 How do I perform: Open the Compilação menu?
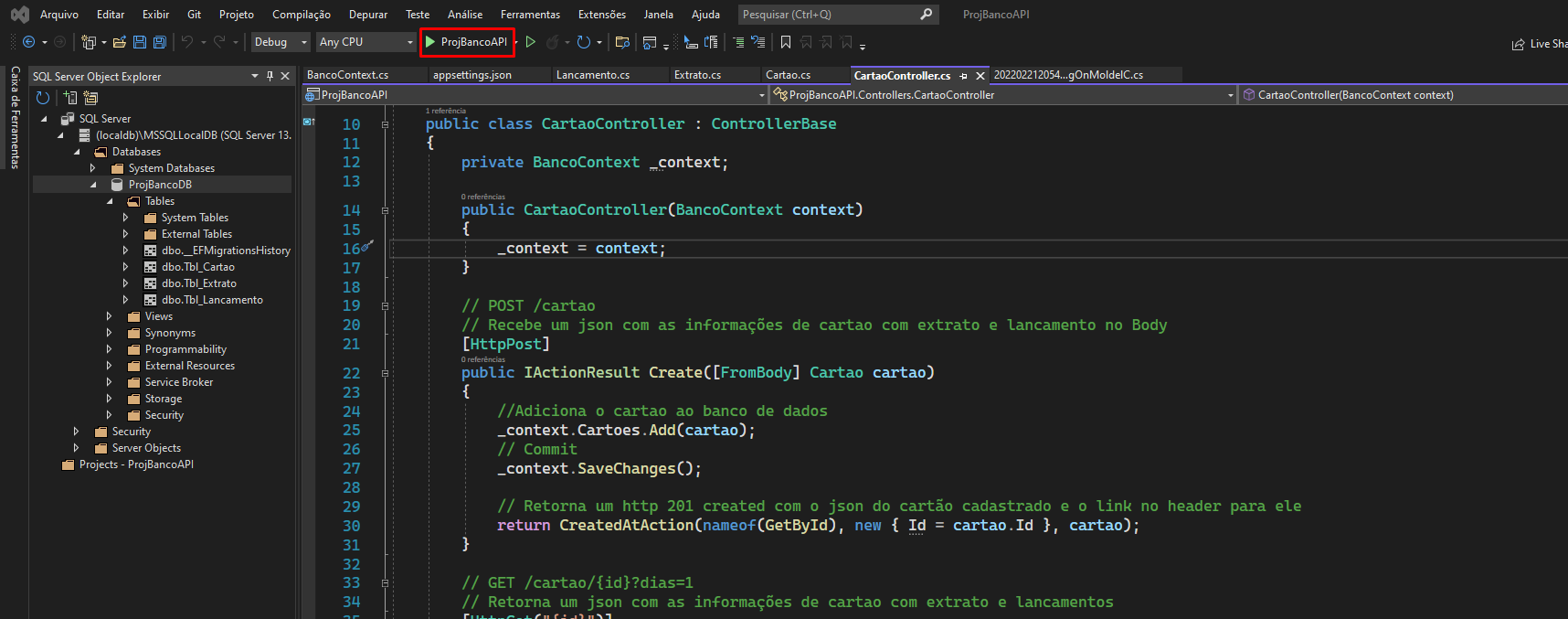pos(302,15)
